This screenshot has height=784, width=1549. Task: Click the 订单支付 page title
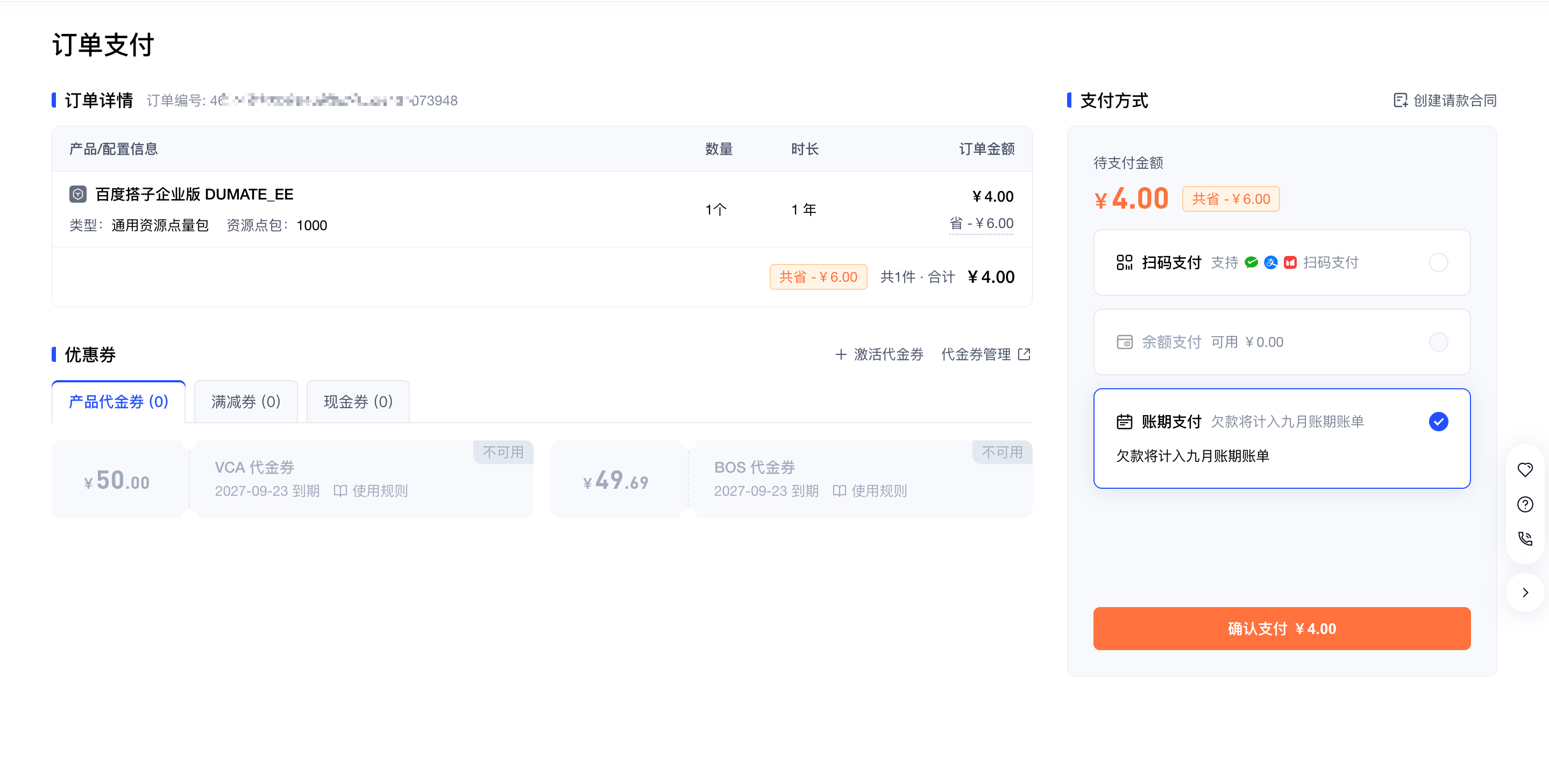103,45
